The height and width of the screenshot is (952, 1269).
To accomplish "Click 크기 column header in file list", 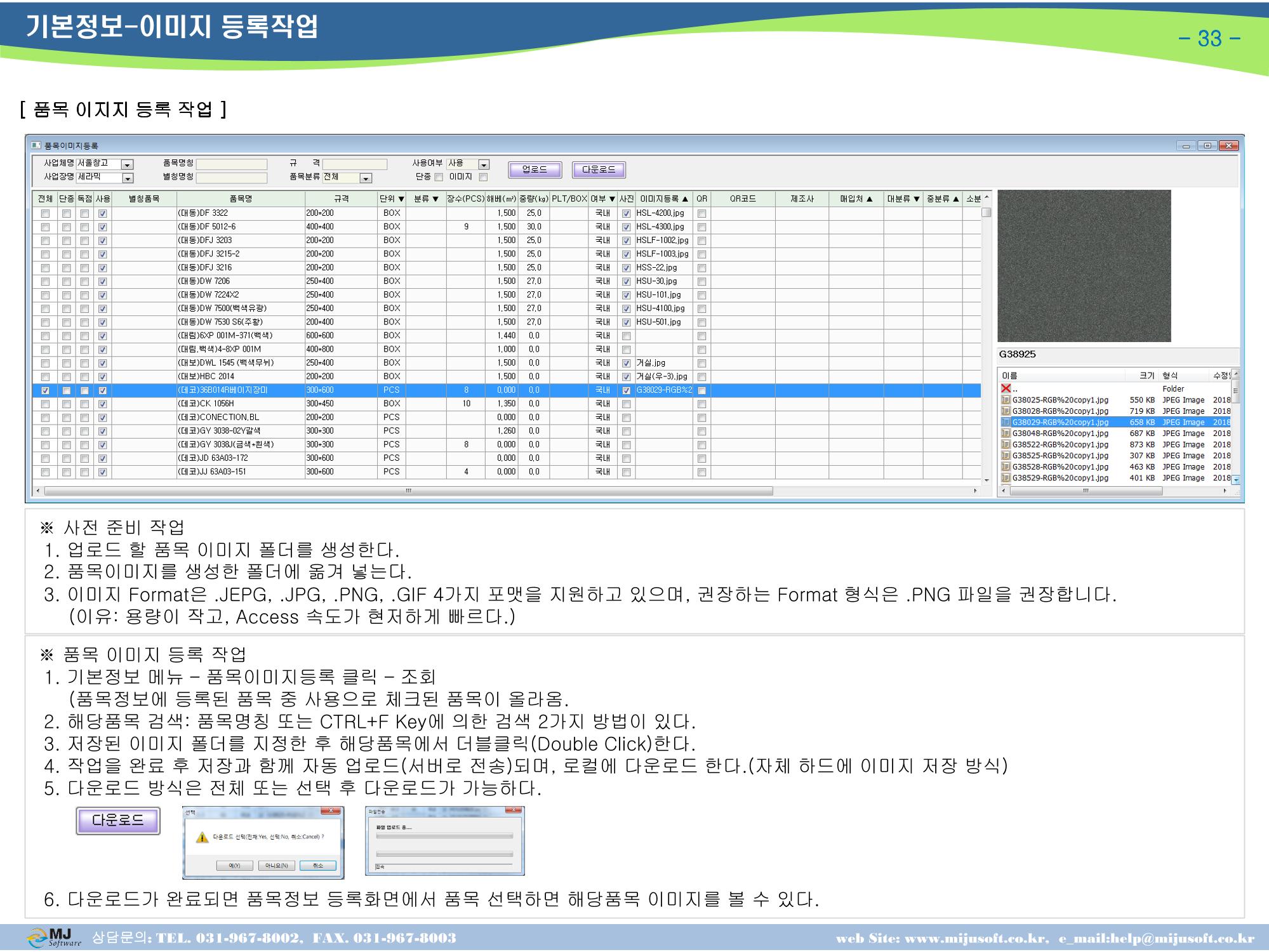I will tap(1141, 376).
